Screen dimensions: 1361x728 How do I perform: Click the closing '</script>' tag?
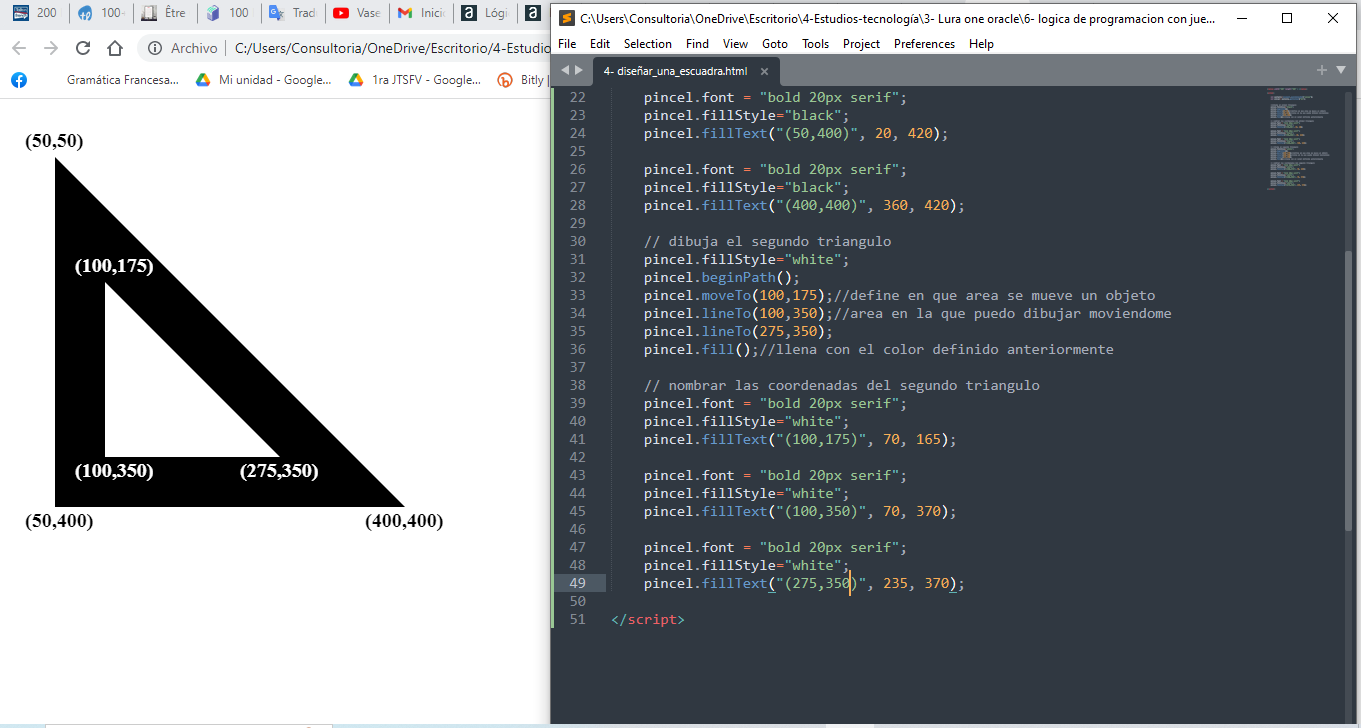[648, 619]
